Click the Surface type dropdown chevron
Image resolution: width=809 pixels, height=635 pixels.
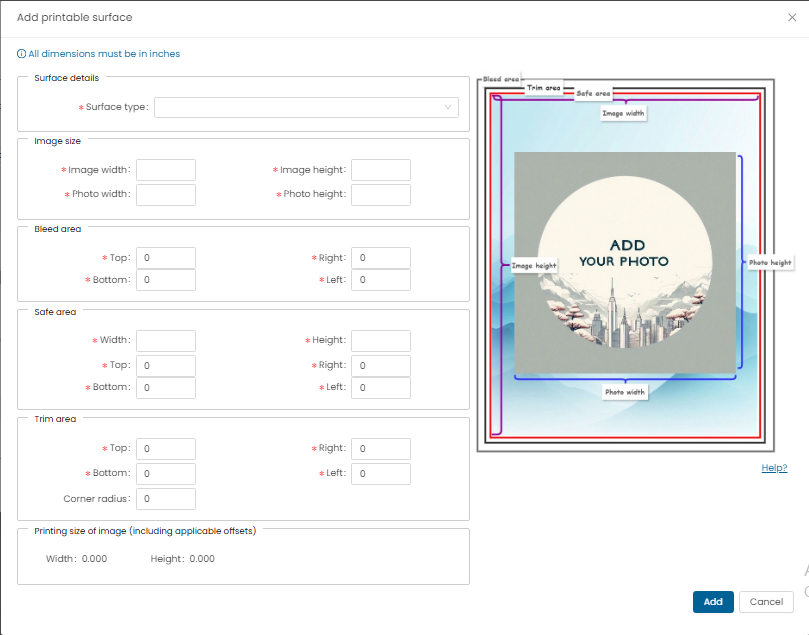[x=448, y=107]
